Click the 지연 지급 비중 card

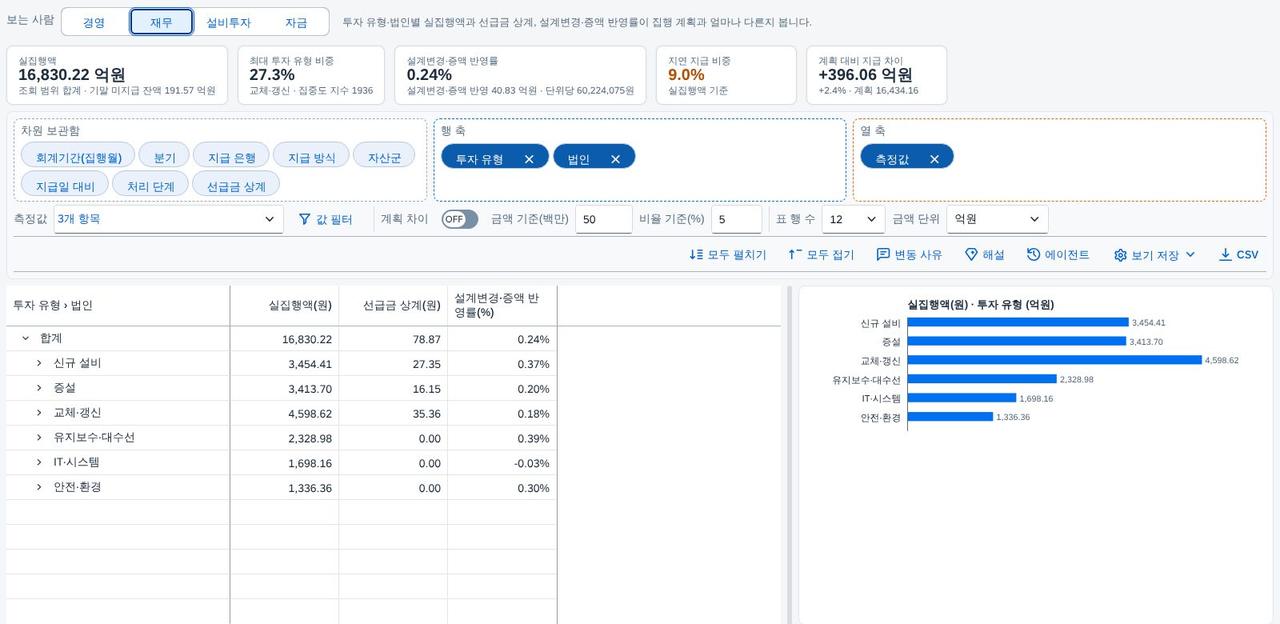click(726, 75)
